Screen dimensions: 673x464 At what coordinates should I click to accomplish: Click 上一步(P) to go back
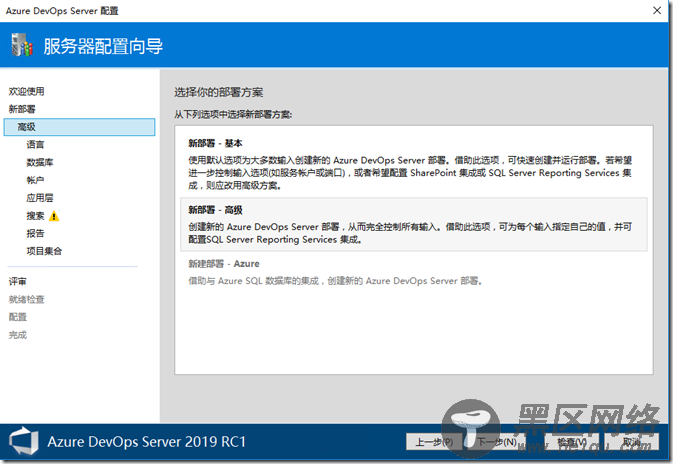(434, 442)
